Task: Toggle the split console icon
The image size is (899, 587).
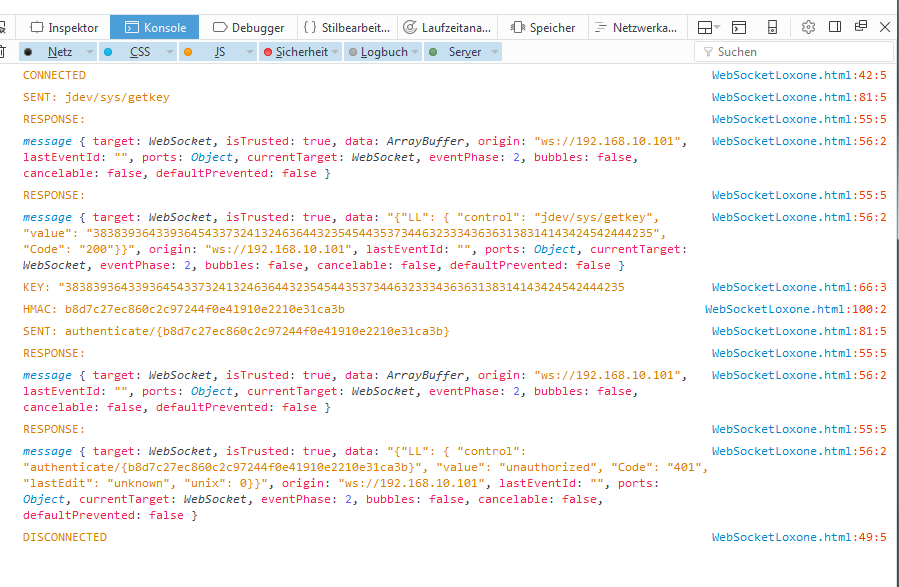Action: [739, 28]
